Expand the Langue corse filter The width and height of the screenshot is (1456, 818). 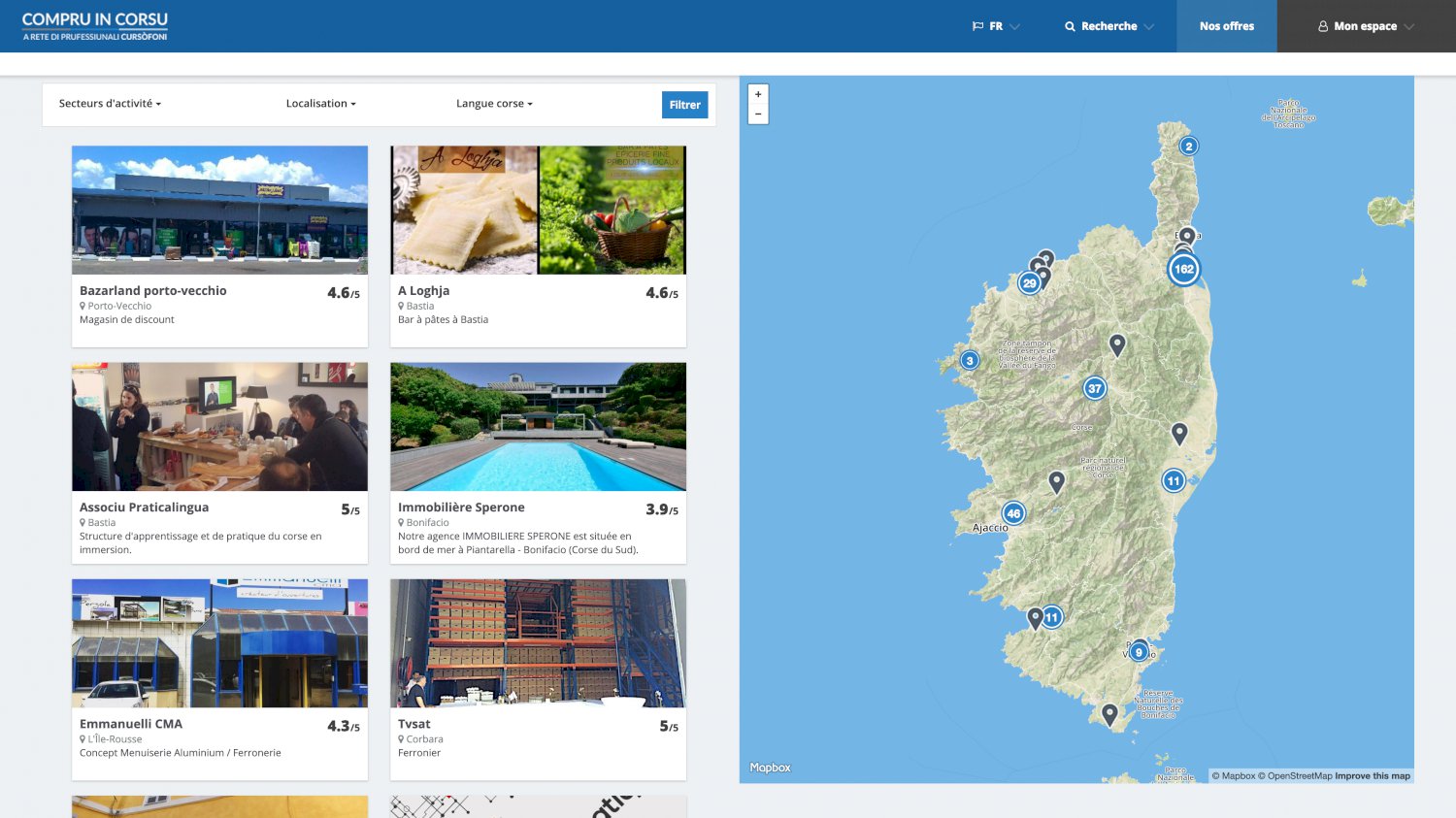tap(494, 104)
